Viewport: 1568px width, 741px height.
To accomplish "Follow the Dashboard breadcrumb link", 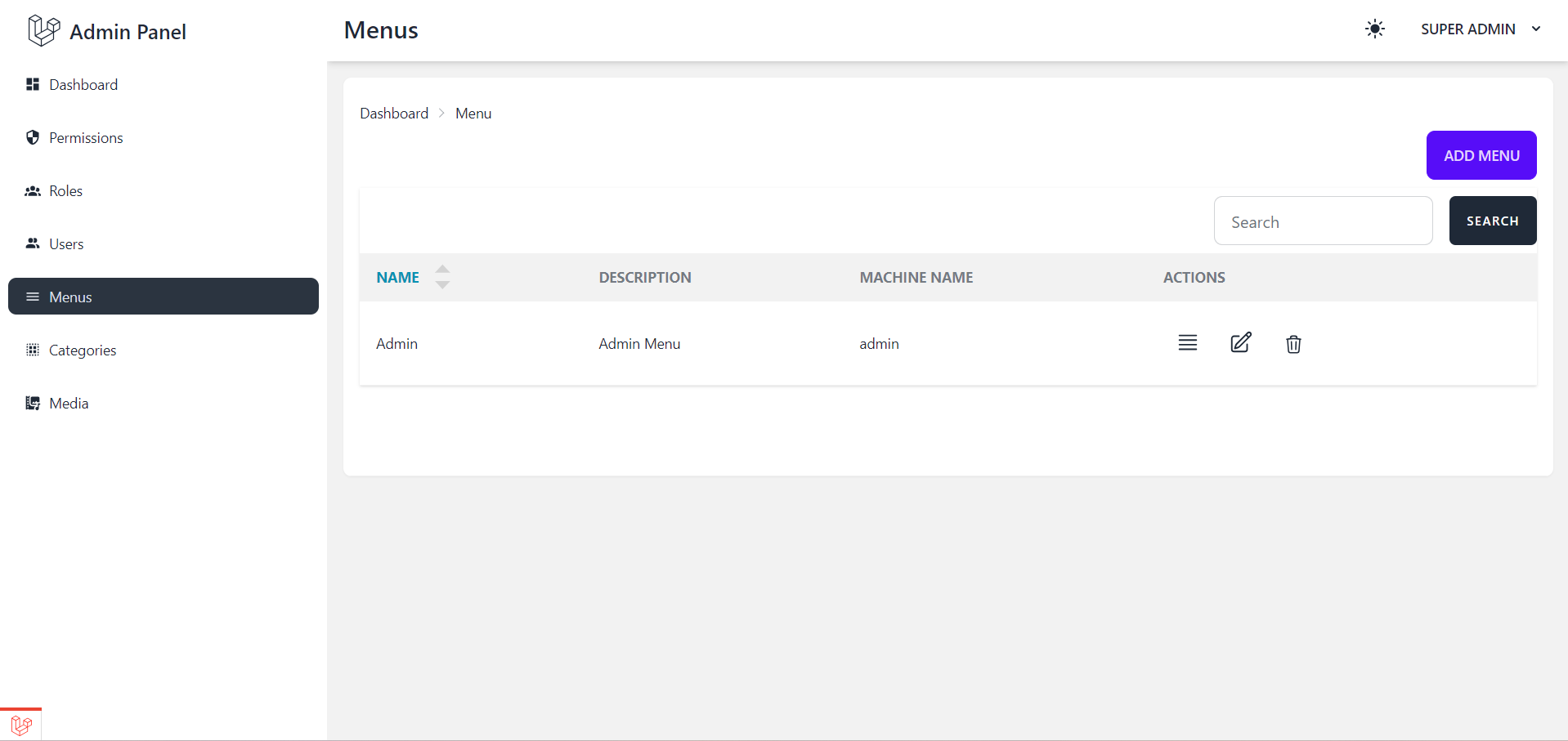I will (394, 114).
